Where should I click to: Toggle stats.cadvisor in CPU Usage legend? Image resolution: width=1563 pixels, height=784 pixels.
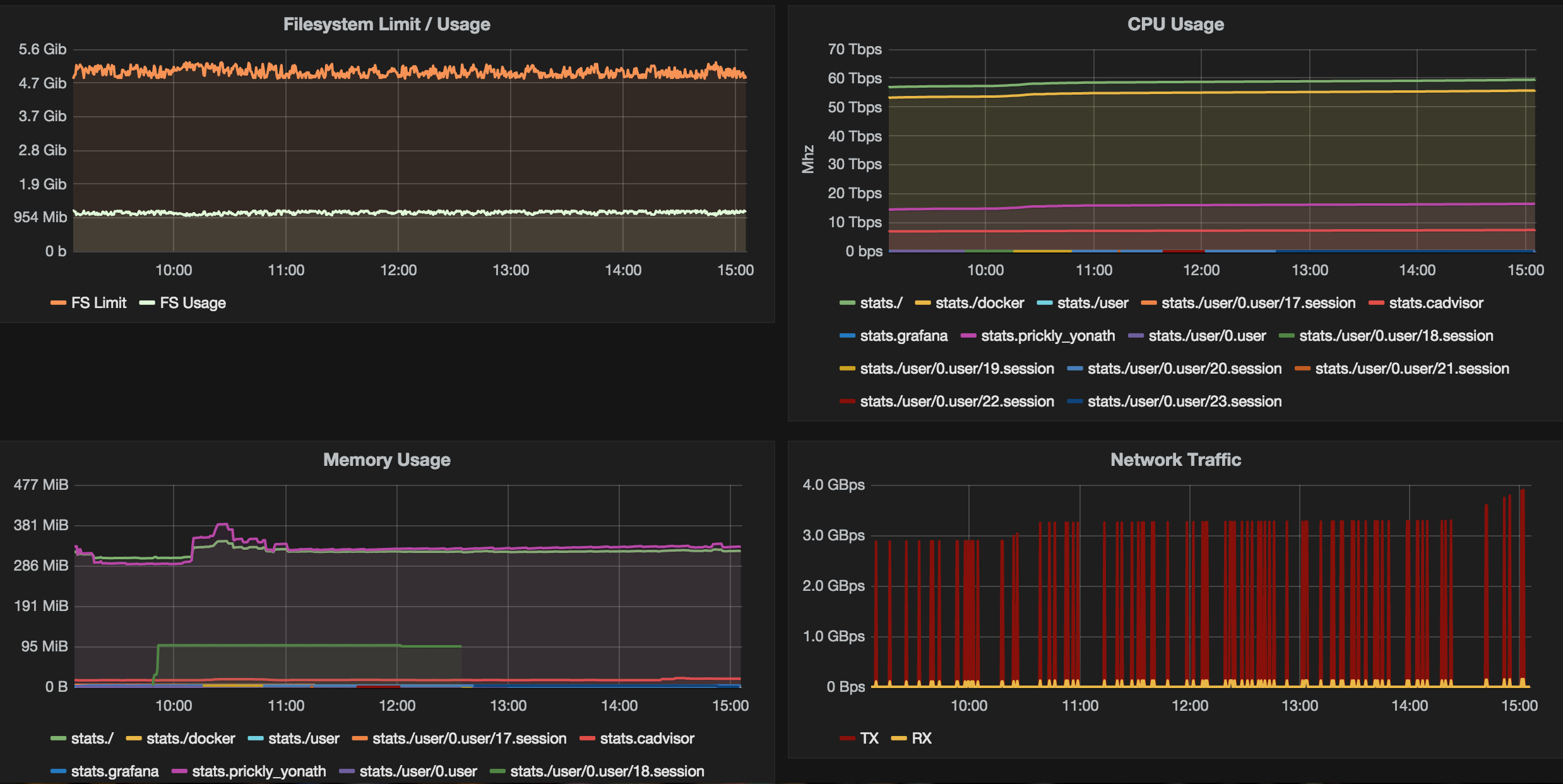(1436, 303)
